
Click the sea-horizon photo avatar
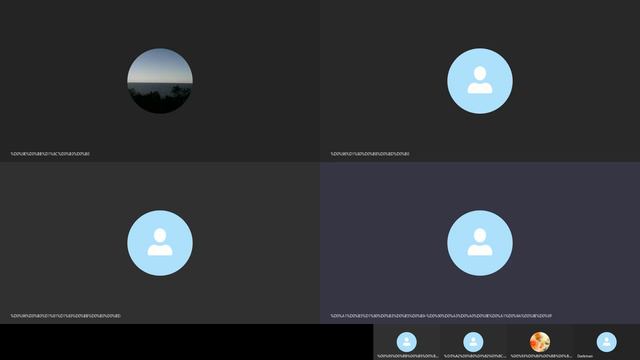pos(160,81)
